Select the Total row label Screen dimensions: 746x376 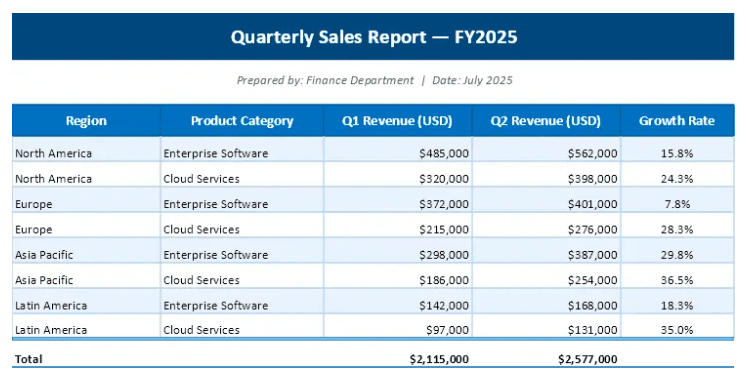tap(29, 359)
